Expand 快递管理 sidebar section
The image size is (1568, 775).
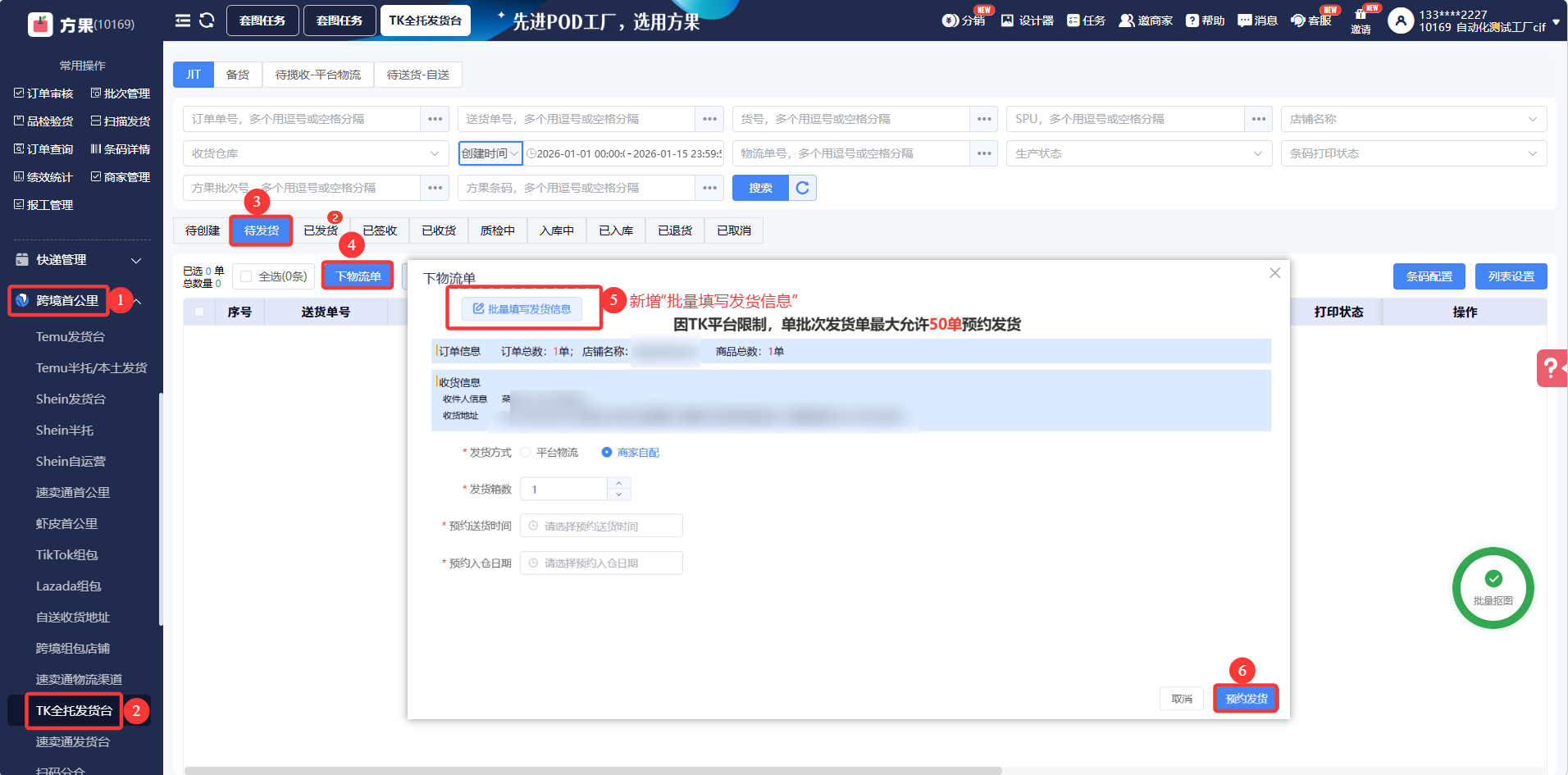coord(79,260)
